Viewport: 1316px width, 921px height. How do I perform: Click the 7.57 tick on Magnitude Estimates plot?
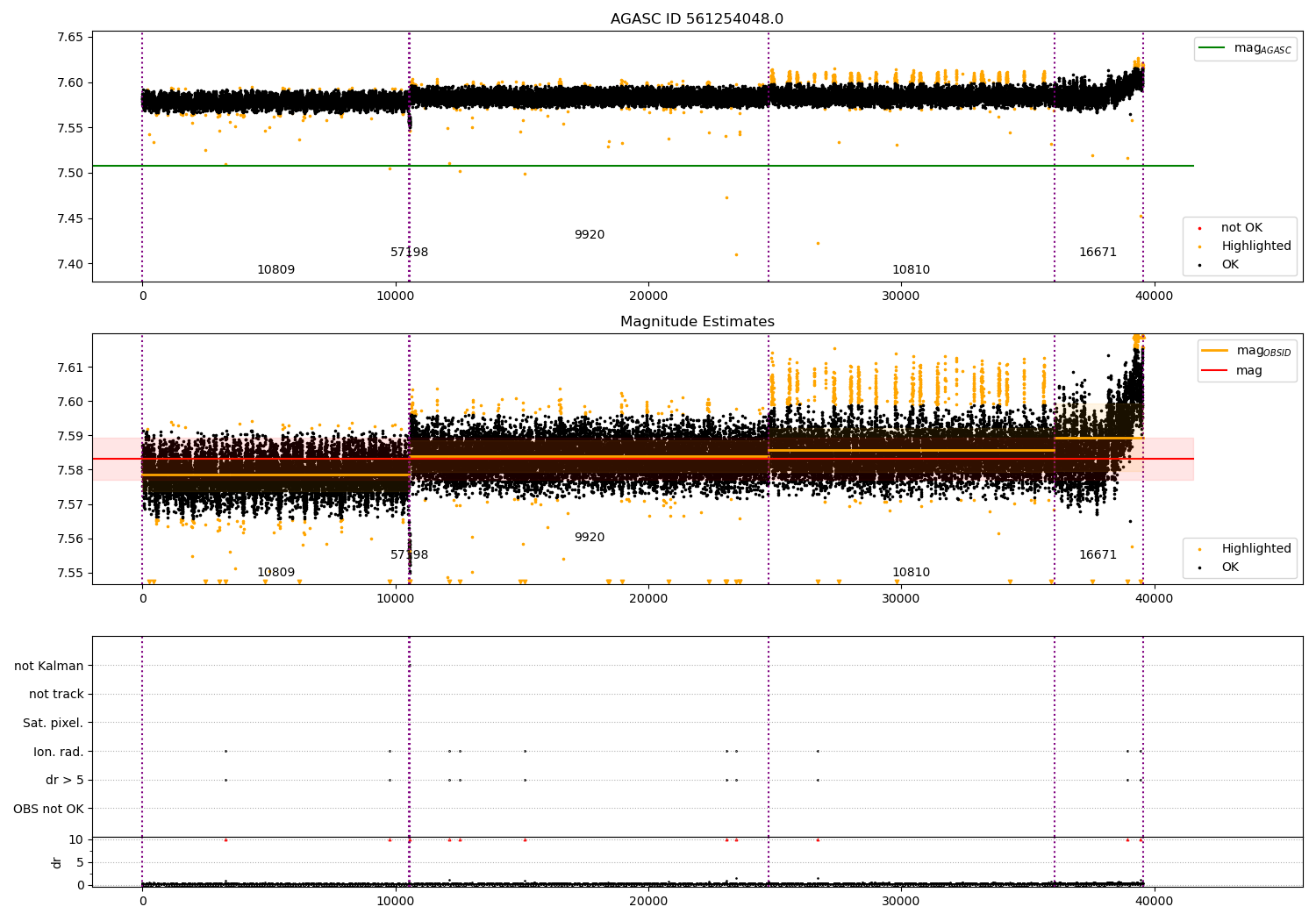[x=70, y=504]
